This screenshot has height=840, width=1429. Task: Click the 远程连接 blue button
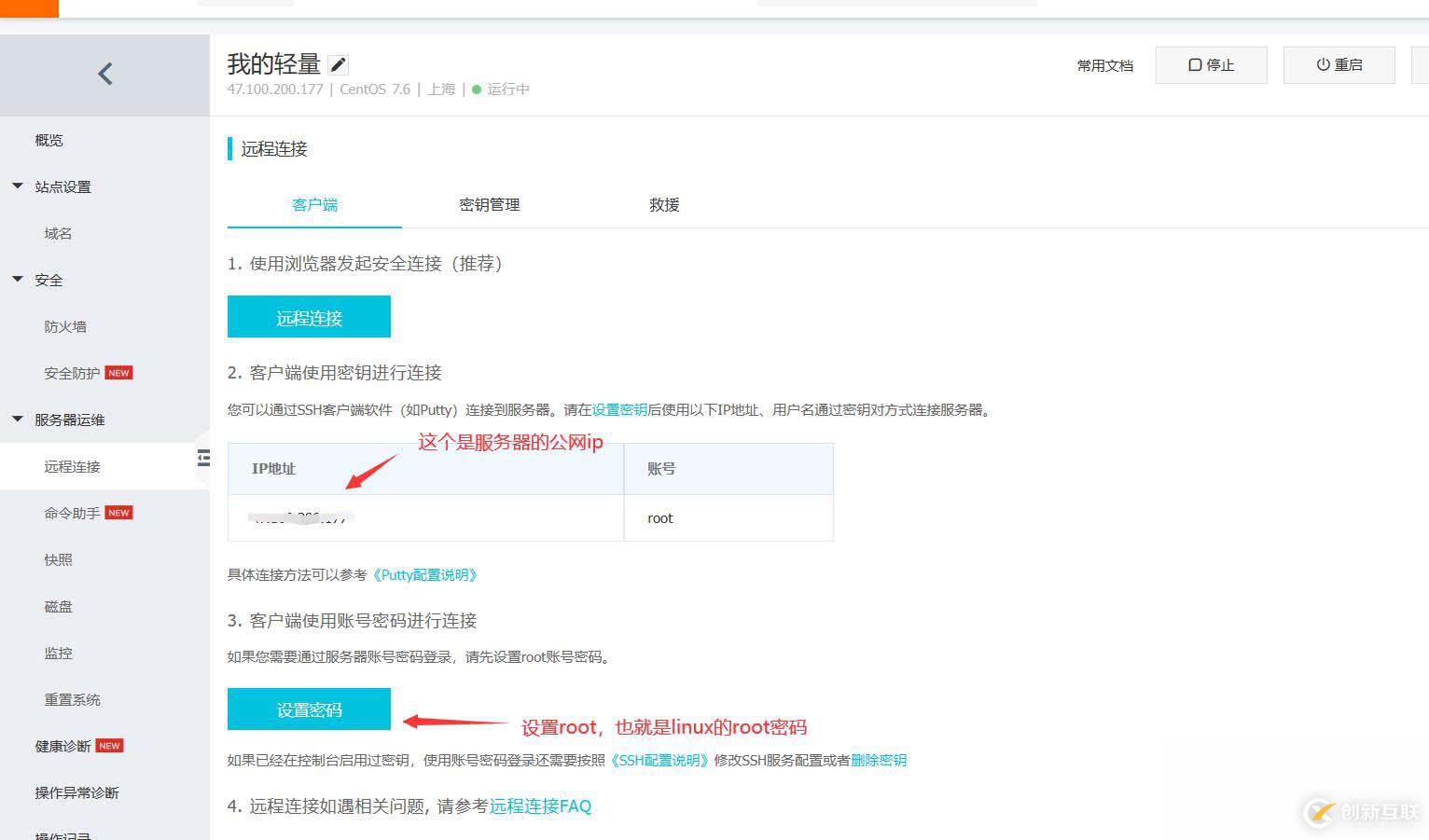309,317
